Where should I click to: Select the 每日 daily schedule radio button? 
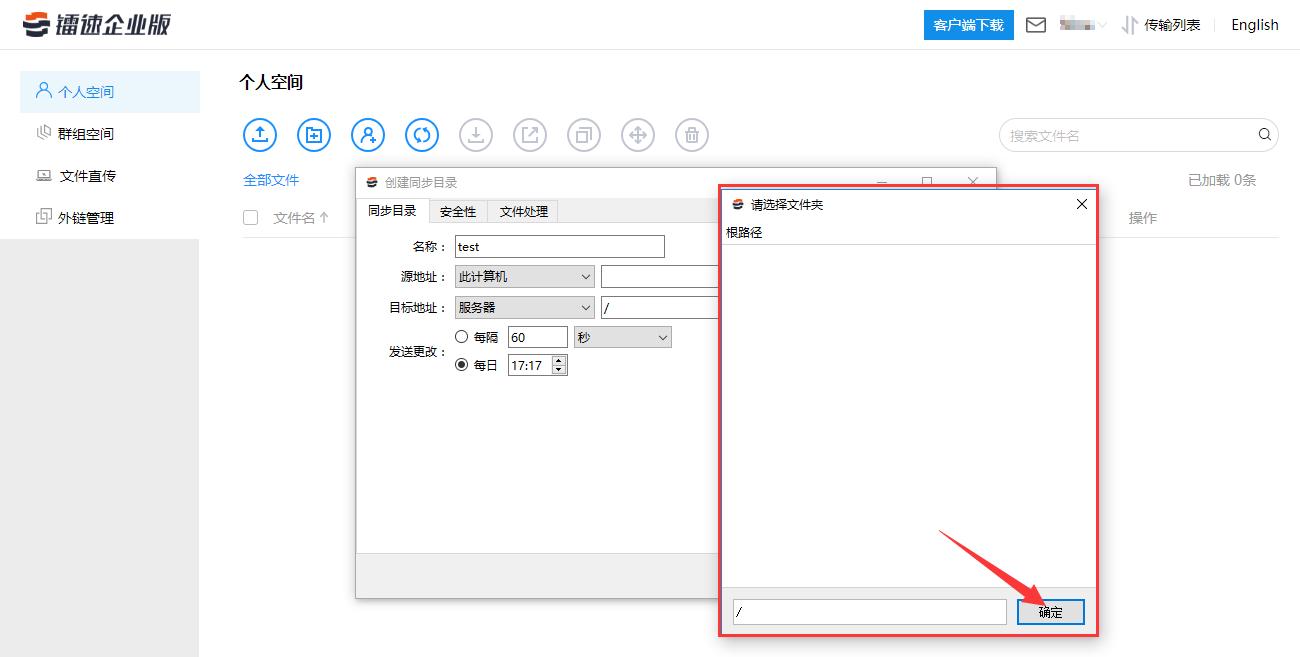coord(459,365)
